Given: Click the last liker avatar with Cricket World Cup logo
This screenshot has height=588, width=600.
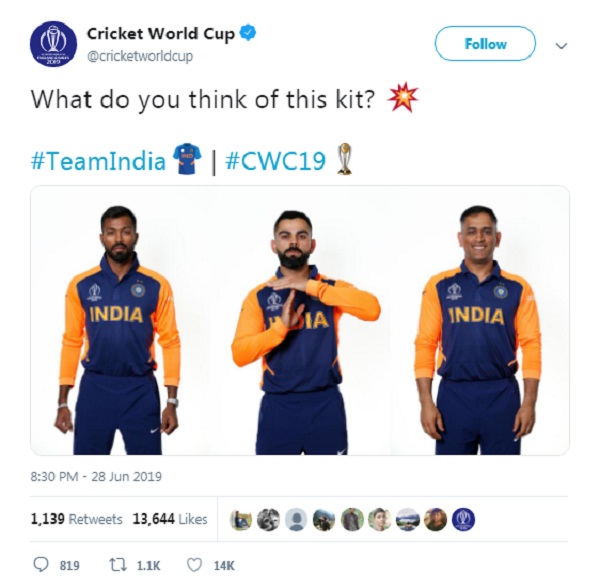Looking at the screenshot, I should (x=463, y=520).
